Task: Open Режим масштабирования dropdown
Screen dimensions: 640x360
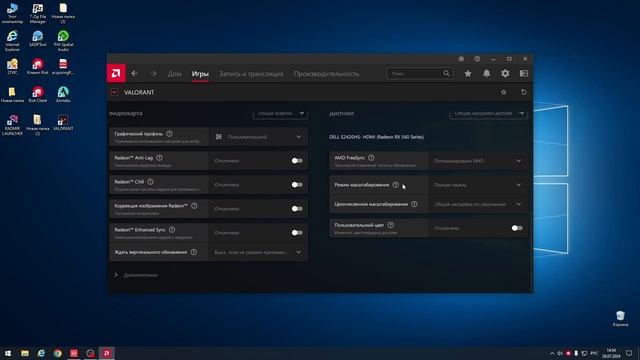Action: [x=478, y=185]
